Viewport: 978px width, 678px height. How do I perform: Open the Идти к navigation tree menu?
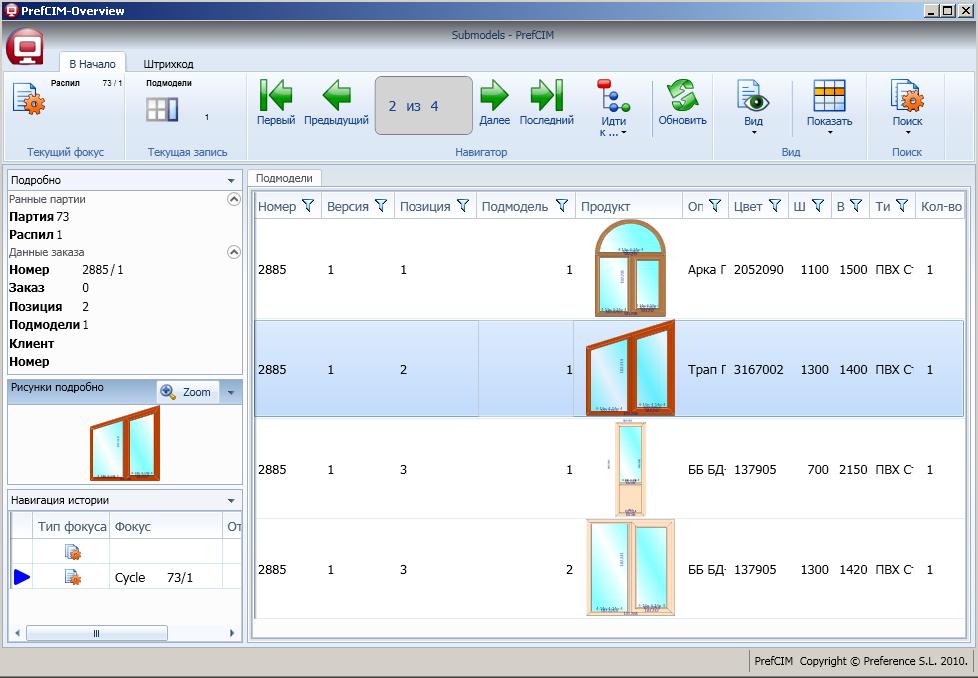(613, 107)
